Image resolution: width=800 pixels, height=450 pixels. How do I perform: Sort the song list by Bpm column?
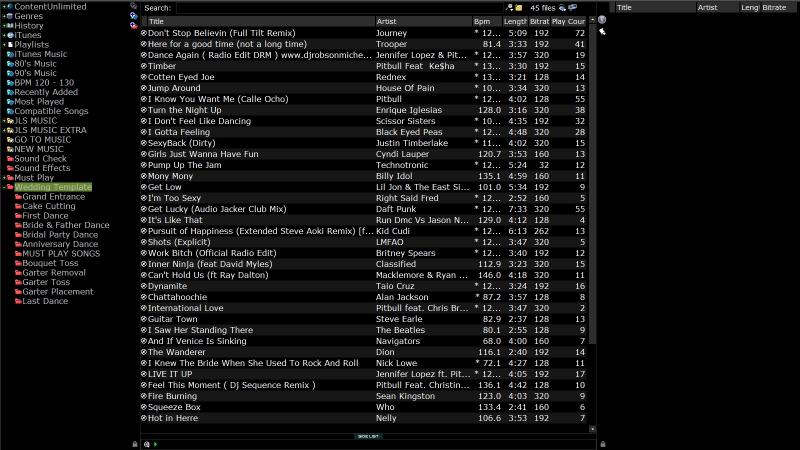[x=485, y=21]
